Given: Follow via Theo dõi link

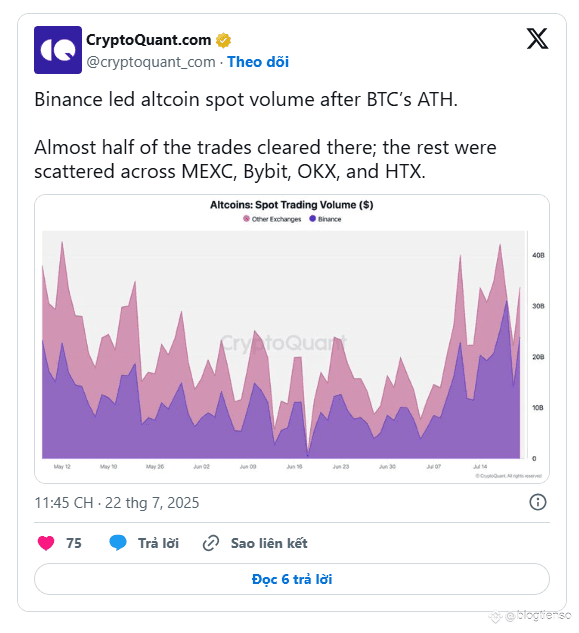Looking at the screenshot, I should [258, 62].
